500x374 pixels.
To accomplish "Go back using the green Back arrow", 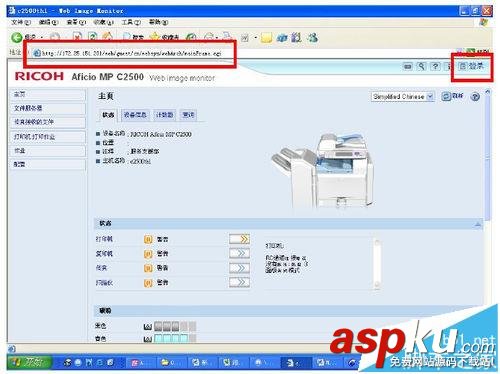I will (17, 37).
